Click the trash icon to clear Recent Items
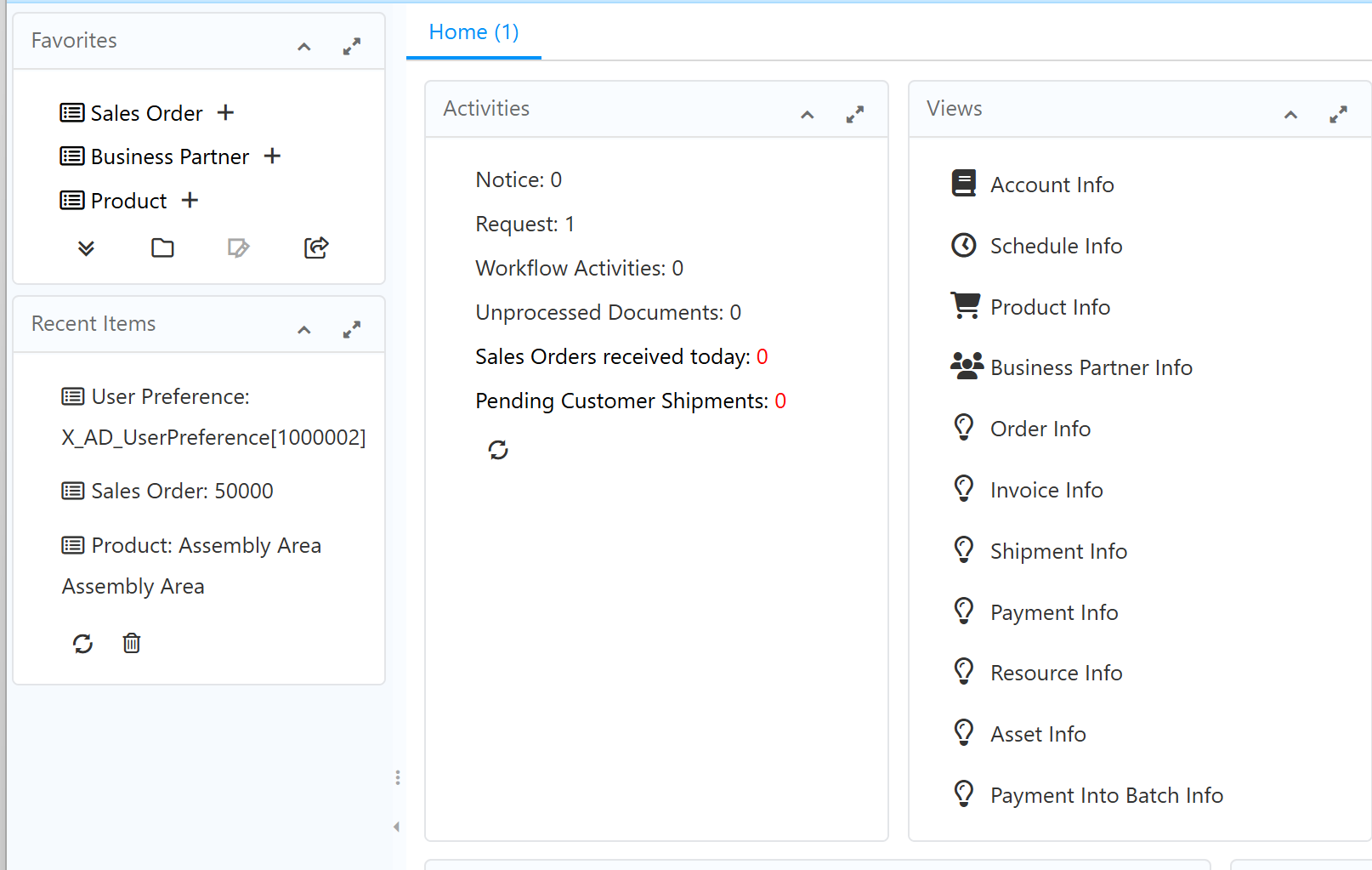The width and height of the screenshot is (1372, 870). [132, 644]
